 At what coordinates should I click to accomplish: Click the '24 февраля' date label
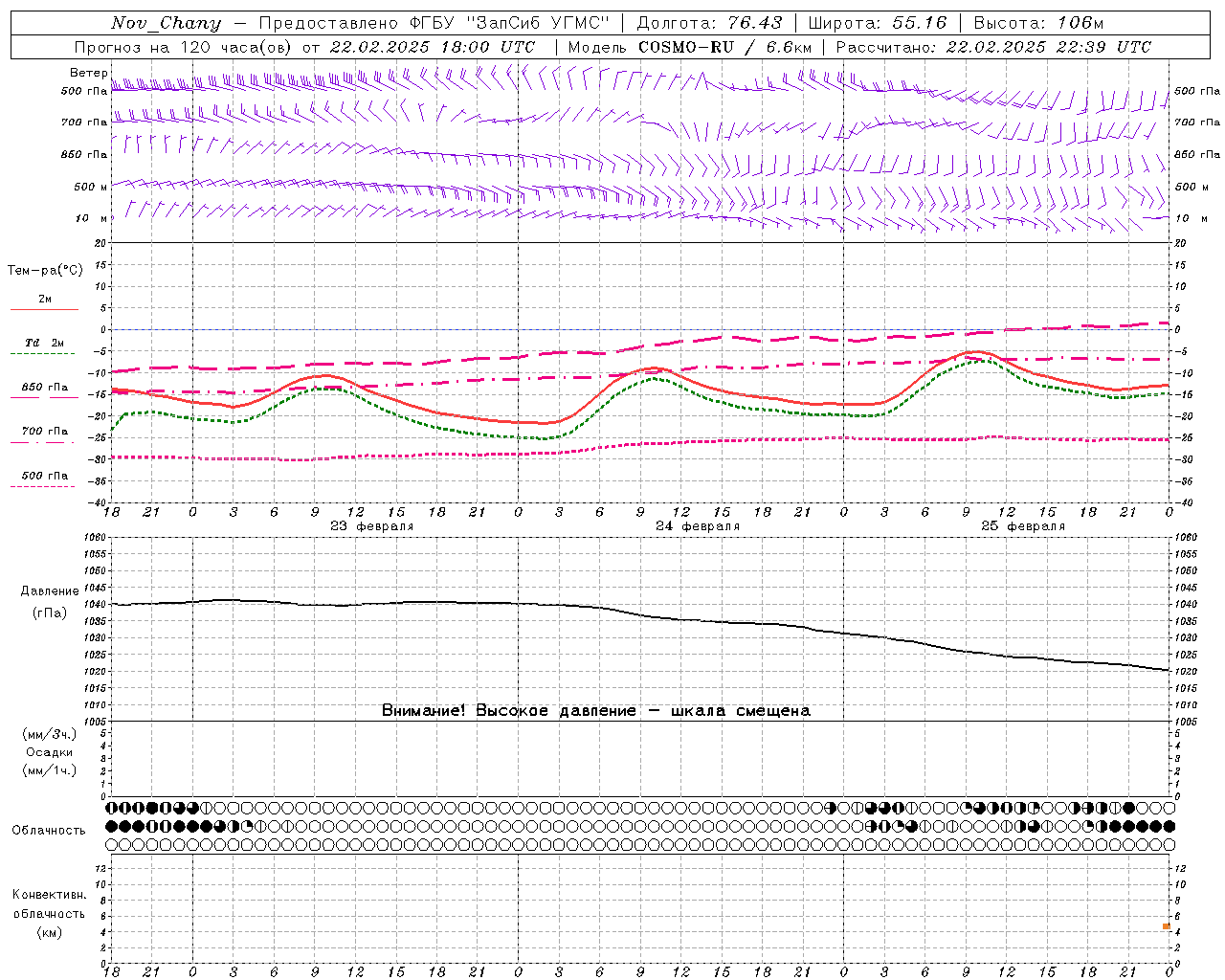click(x=698, y=526)
